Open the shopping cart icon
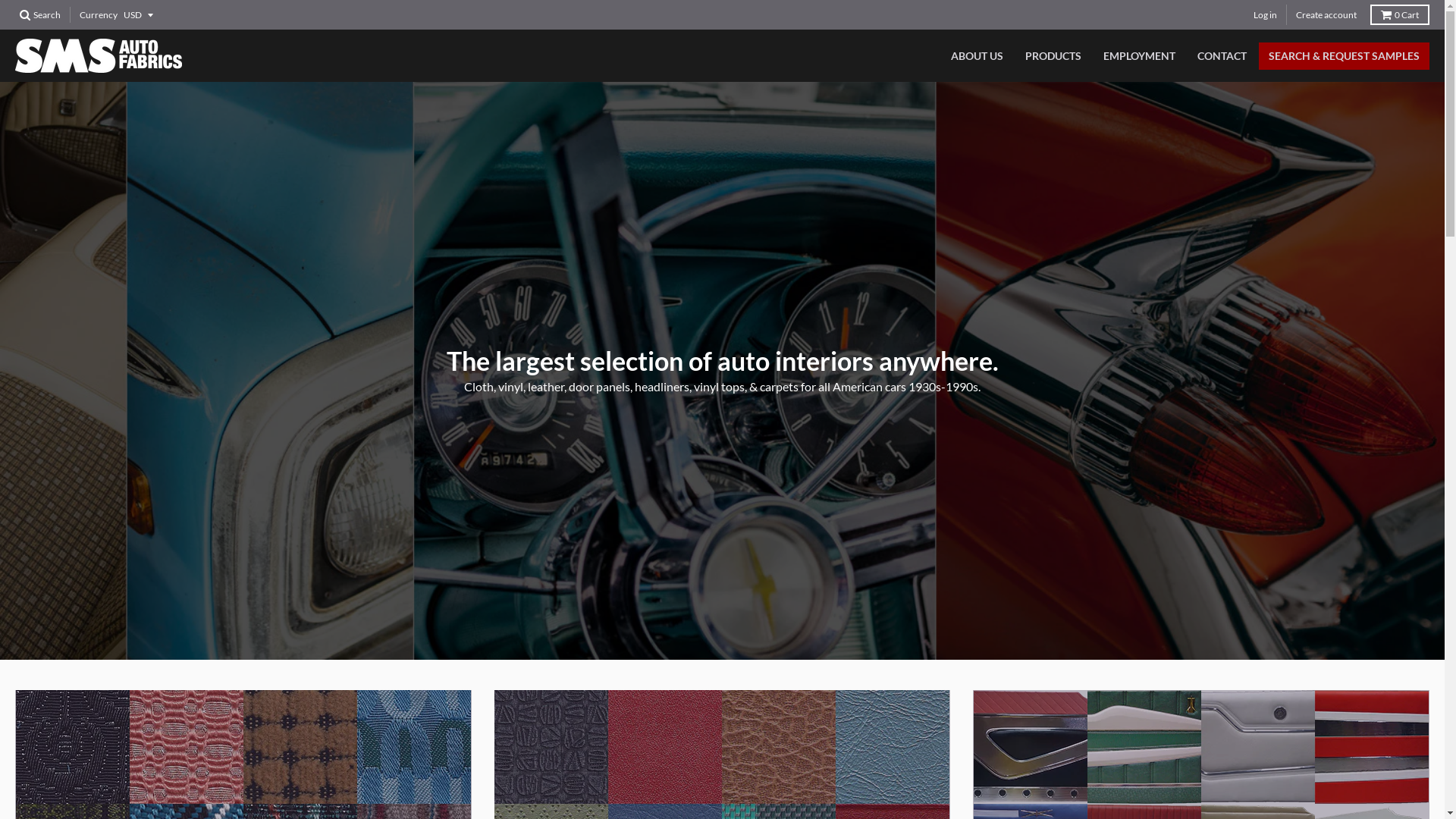1456x819 pixels. (x=1386, y=15)
